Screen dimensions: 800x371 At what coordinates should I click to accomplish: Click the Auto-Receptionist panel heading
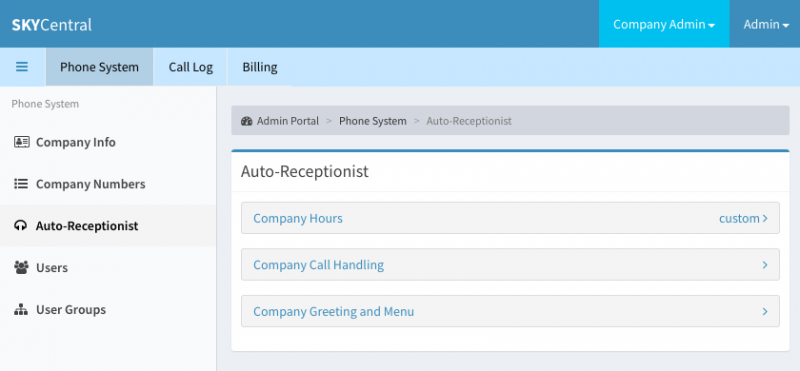pos(305,171)
